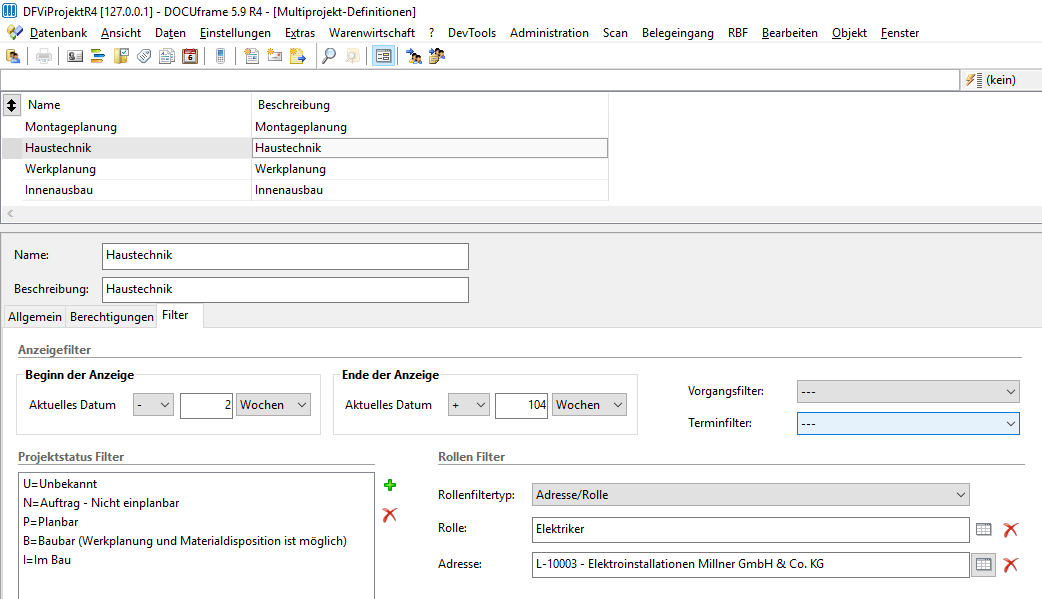The height and width of the screenshot is (599, 1042).
Task: Click the Gantt bars project icon
Action: [98, 57]
